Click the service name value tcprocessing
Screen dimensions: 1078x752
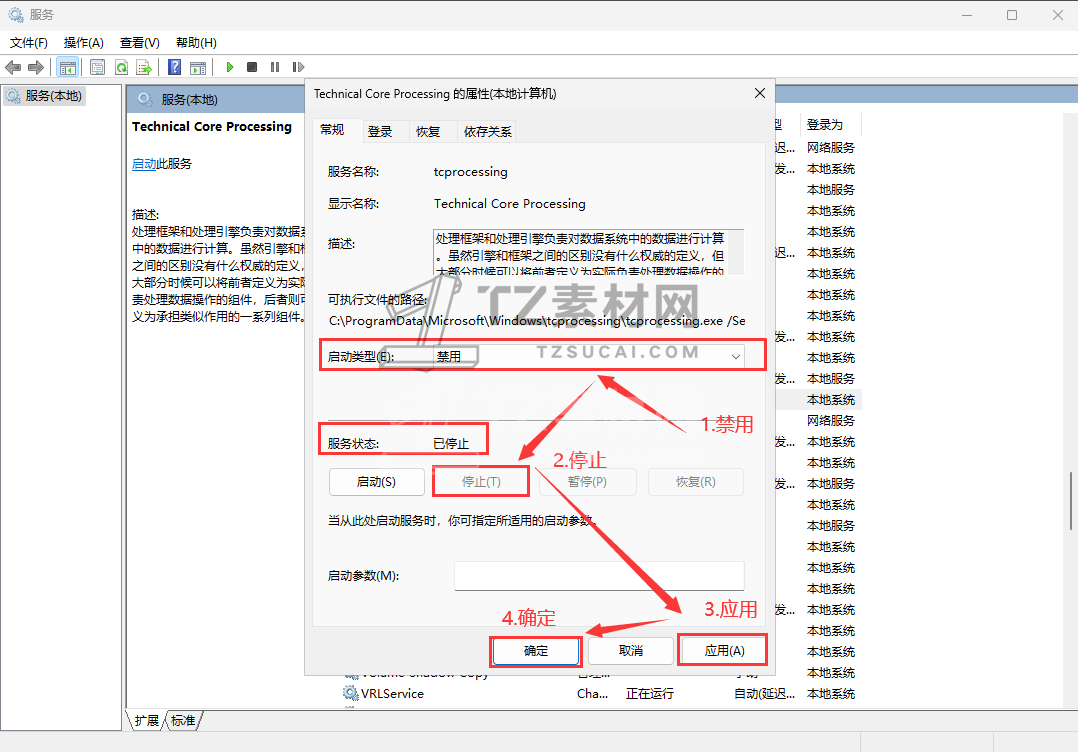coord(470,172)
